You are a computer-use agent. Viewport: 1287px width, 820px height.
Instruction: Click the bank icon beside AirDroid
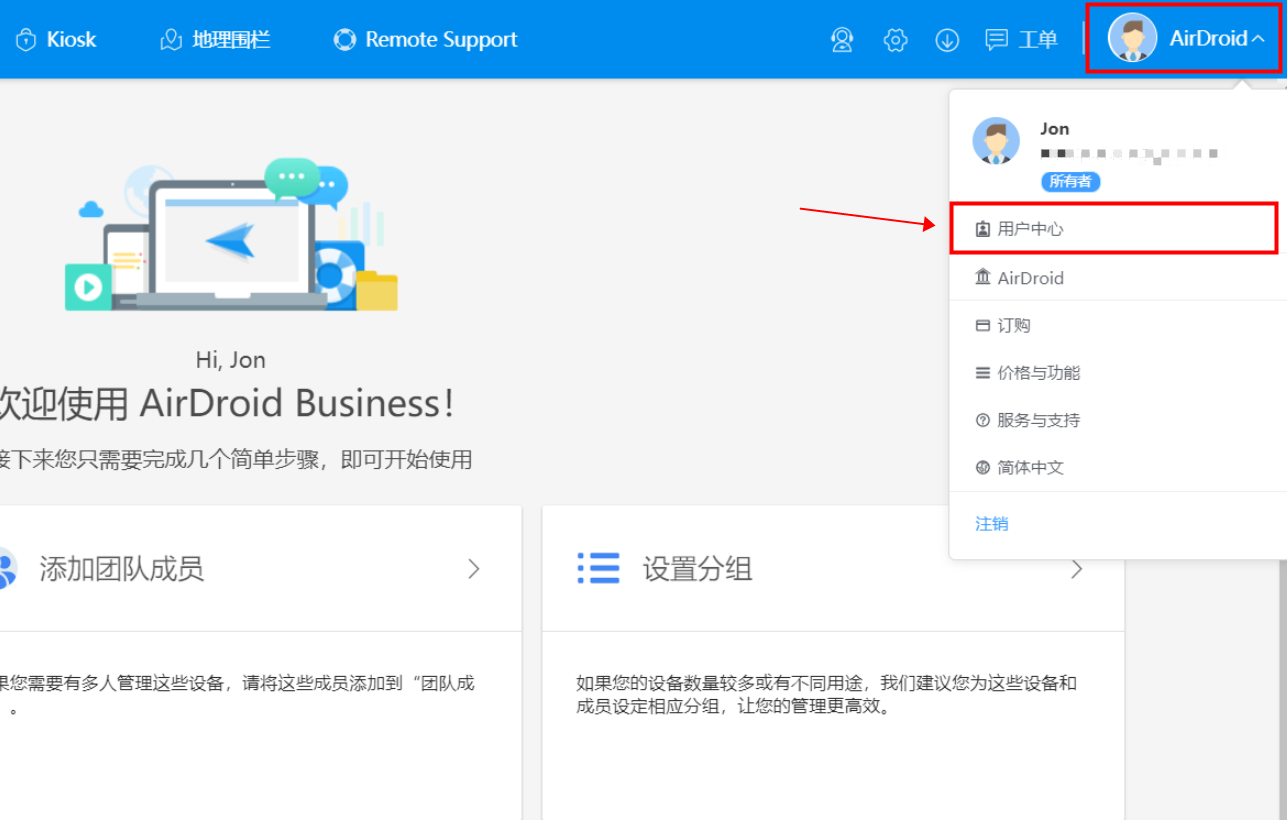(983, 277)
